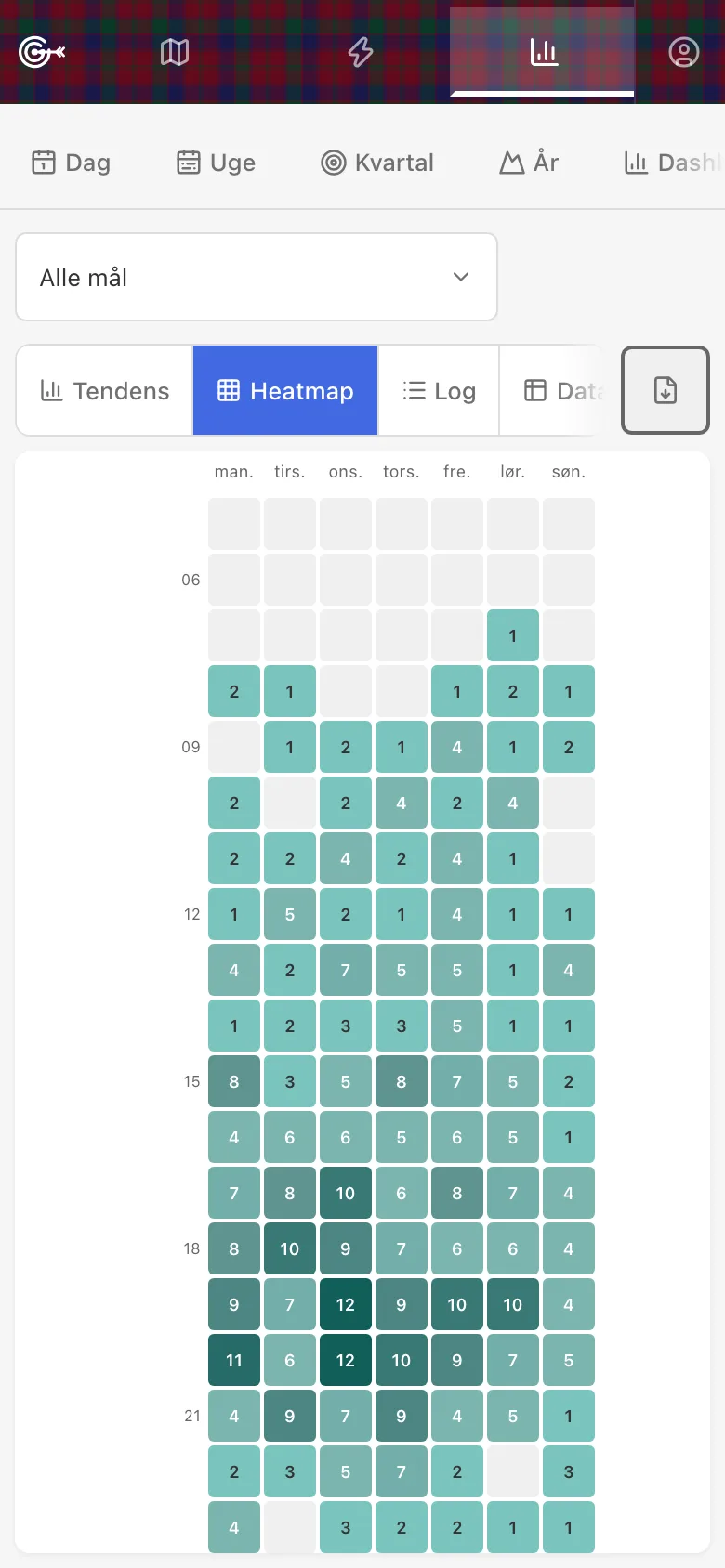The width and height of the screenshot is (725, 1568).
Task: Open the user profile icon
Action: [684, 52]
